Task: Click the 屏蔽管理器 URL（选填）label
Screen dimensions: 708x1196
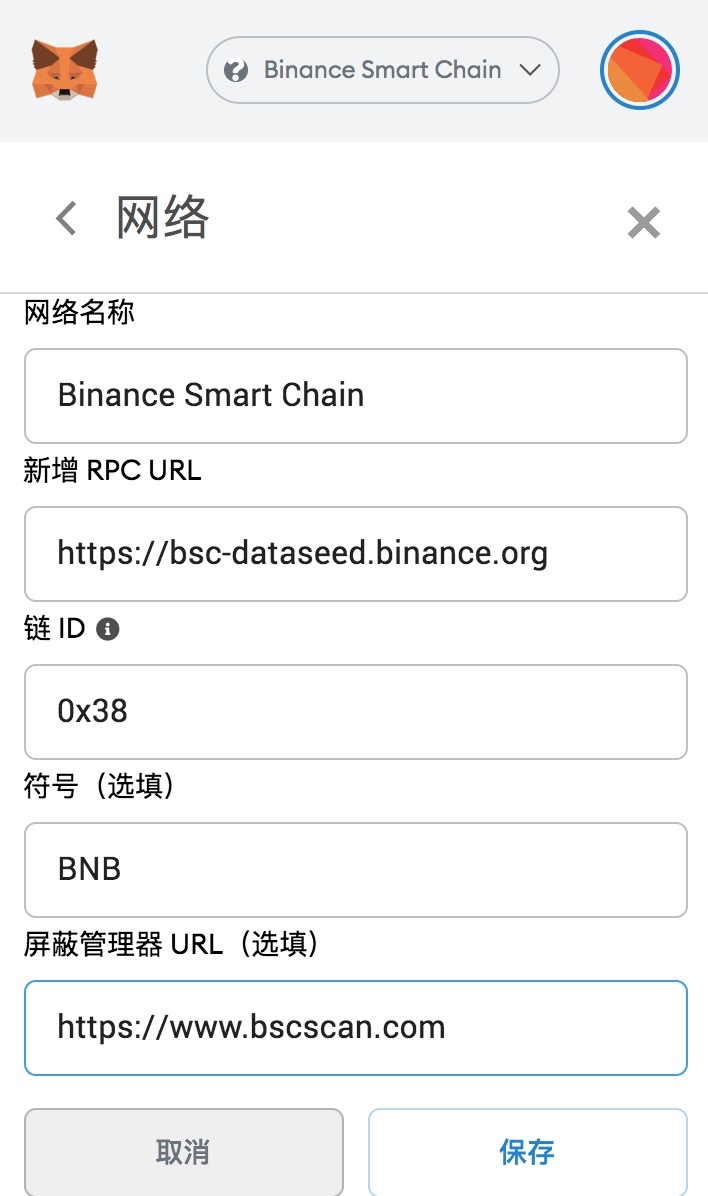Action: [170, 944]
